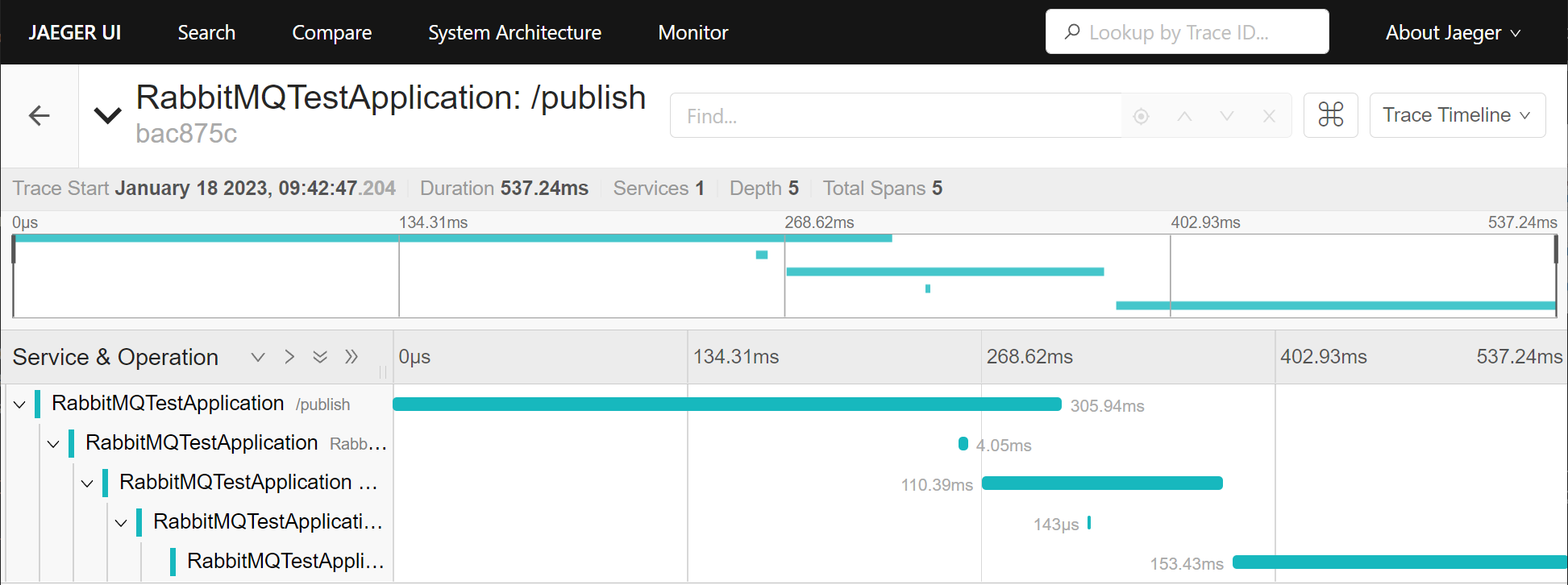Open keyboard shortcuts command icon
Image resolution: width=1568 pixels, height=585 pixels.
pyautogui.click(x=1331, y=115)
